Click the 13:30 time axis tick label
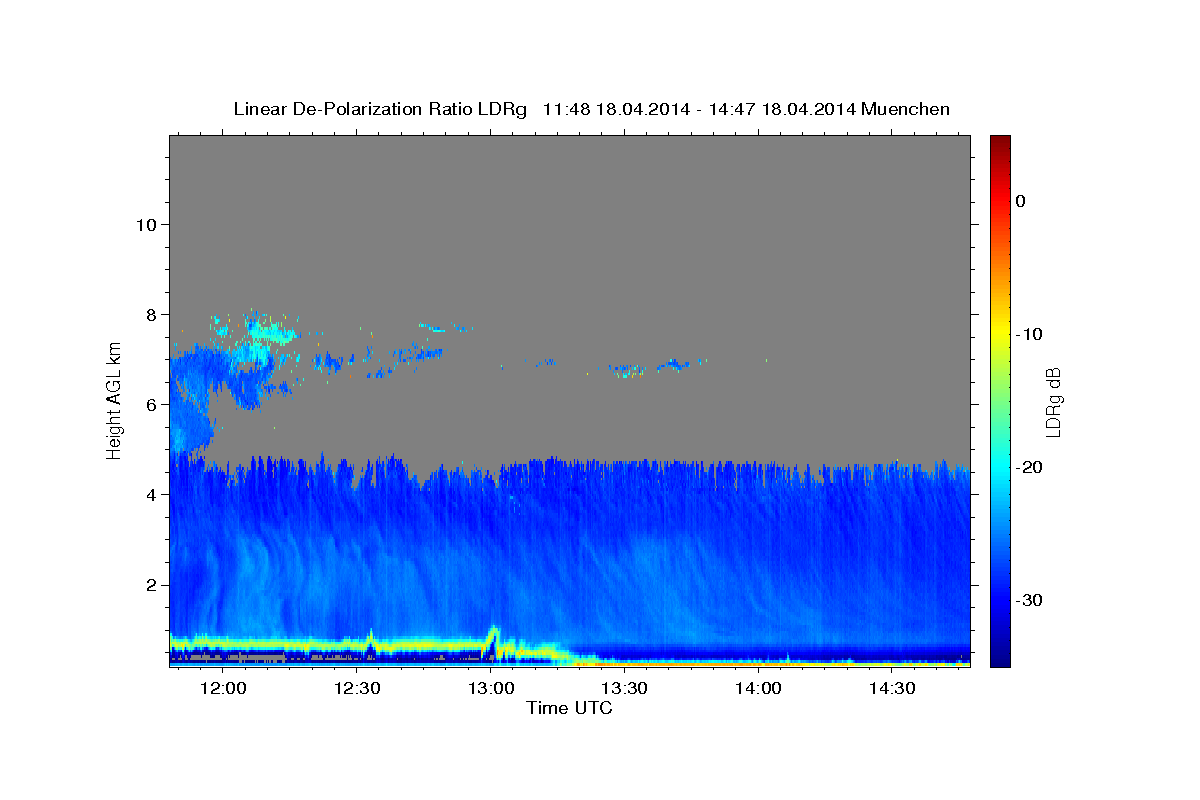Screen dimensions: 1200x800 [x=625, y=689]
